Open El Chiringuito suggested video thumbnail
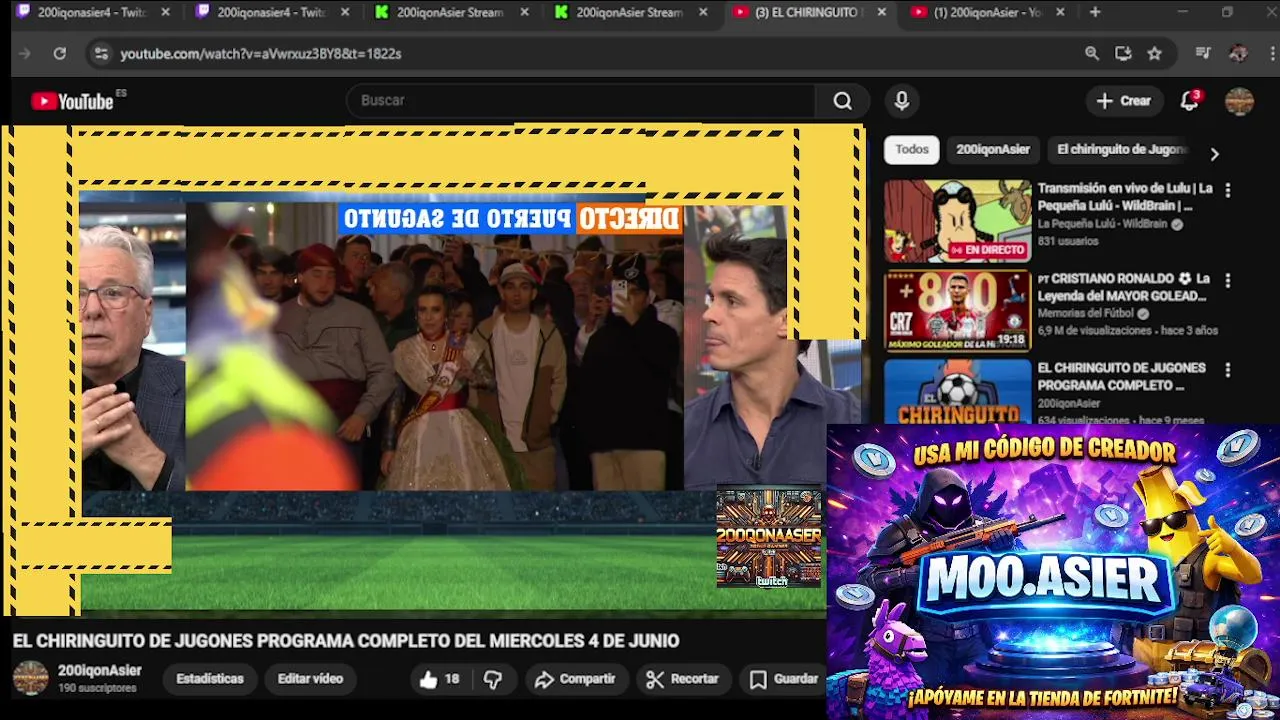1280x720 pixels. pyautogui.click(x=957, y=392)
